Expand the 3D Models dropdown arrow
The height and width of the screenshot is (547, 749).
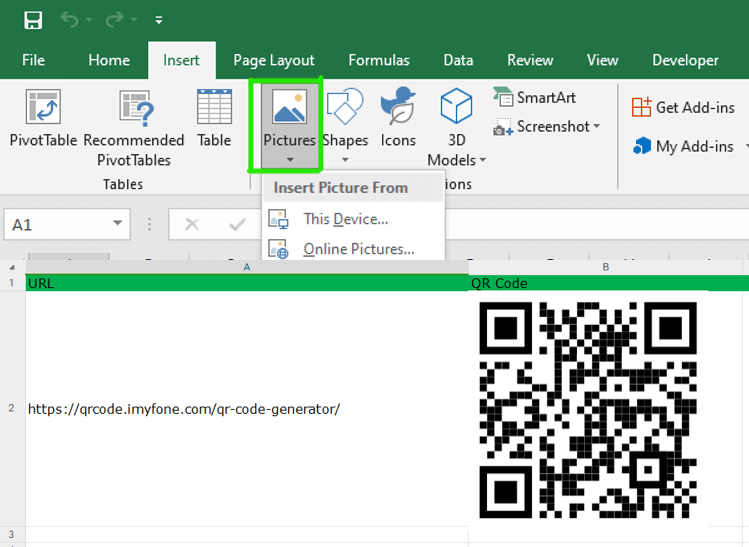[x=482, y=160]
